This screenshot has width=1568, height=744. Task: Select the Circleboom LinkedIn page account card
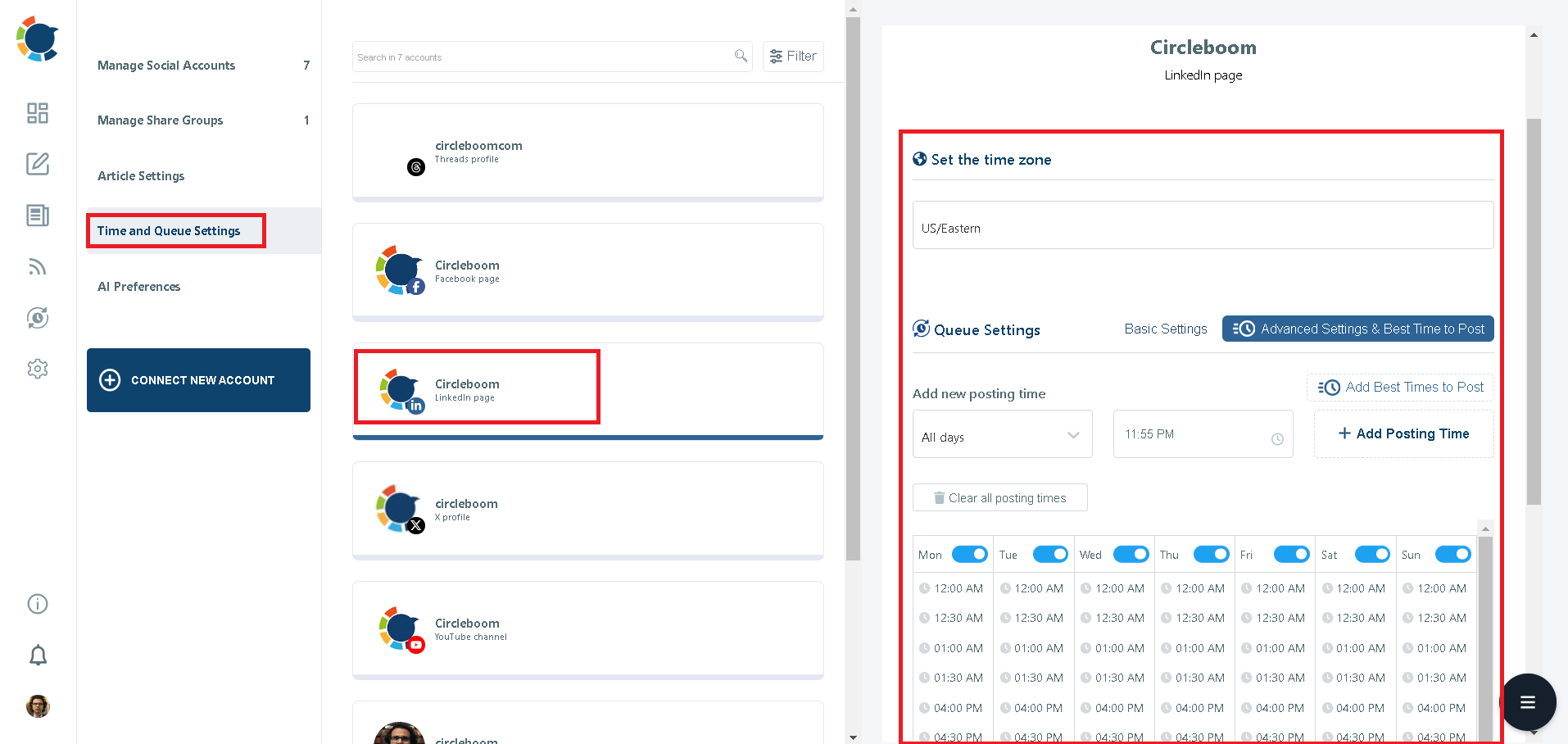click(x=477, y=387)
